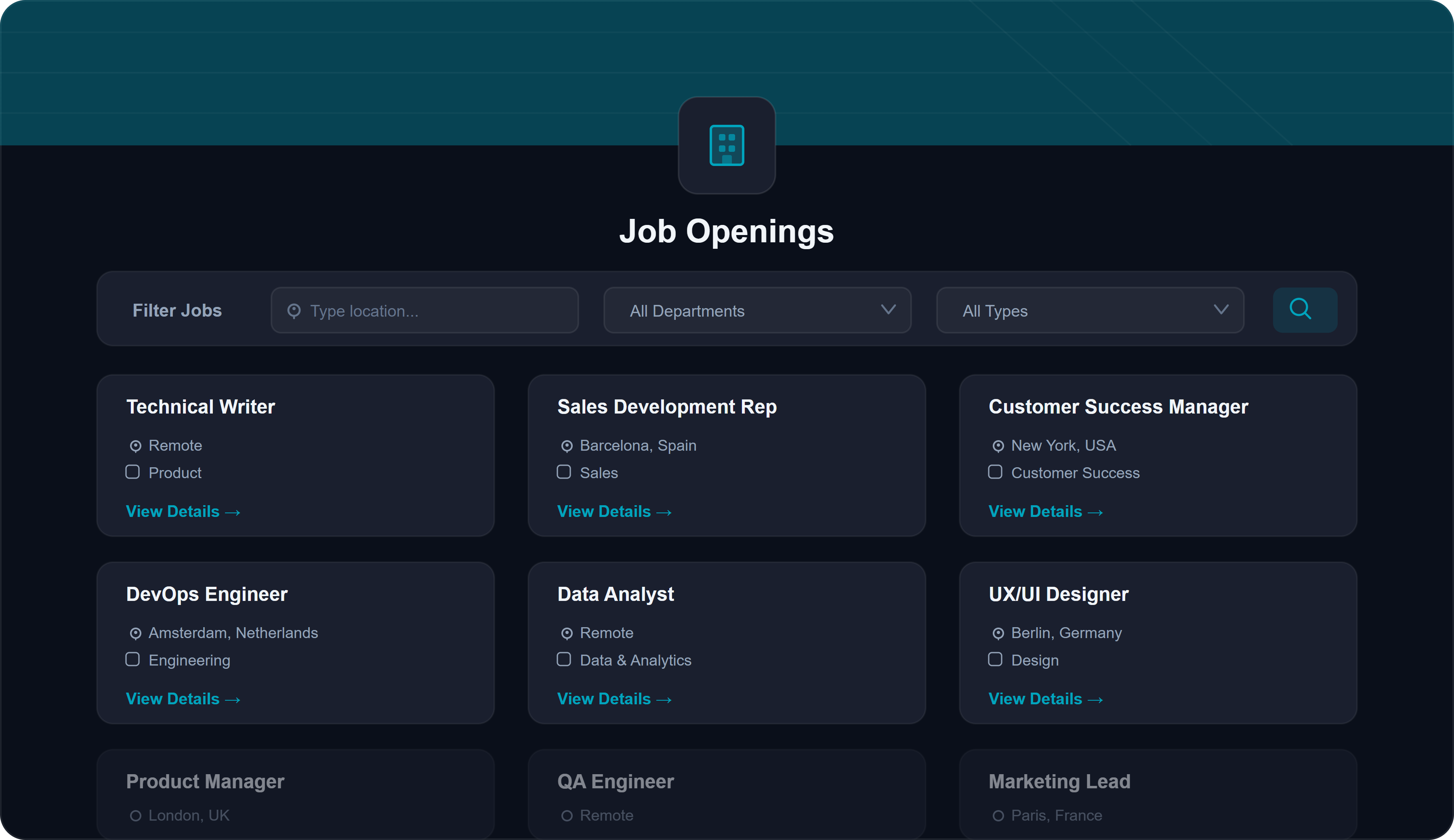Open the All Departments dropdown
Viewport: 1454px width, 840px height.
pyautogui.click(x=757, y=311)
